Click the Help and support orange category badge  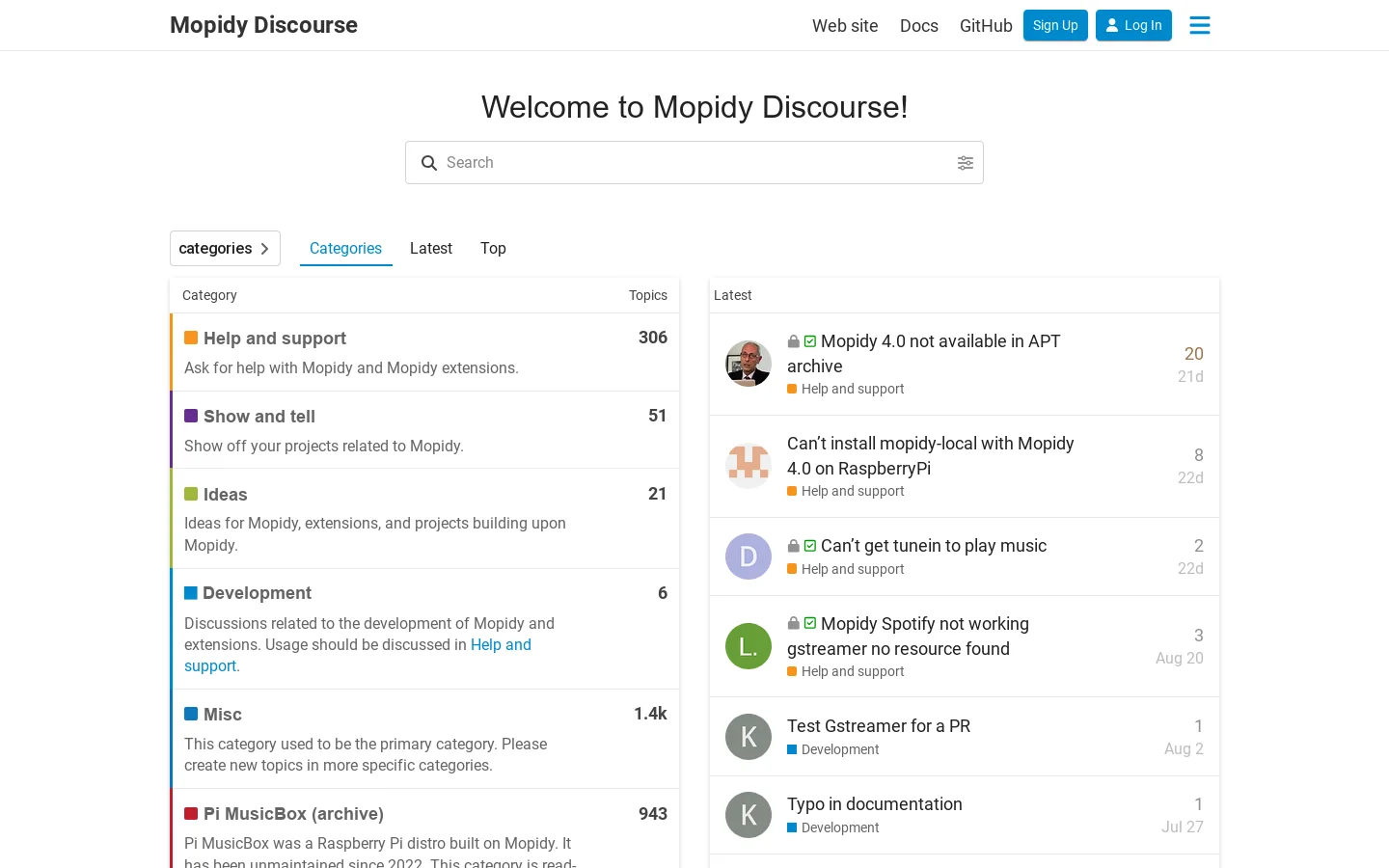point(191,338)
